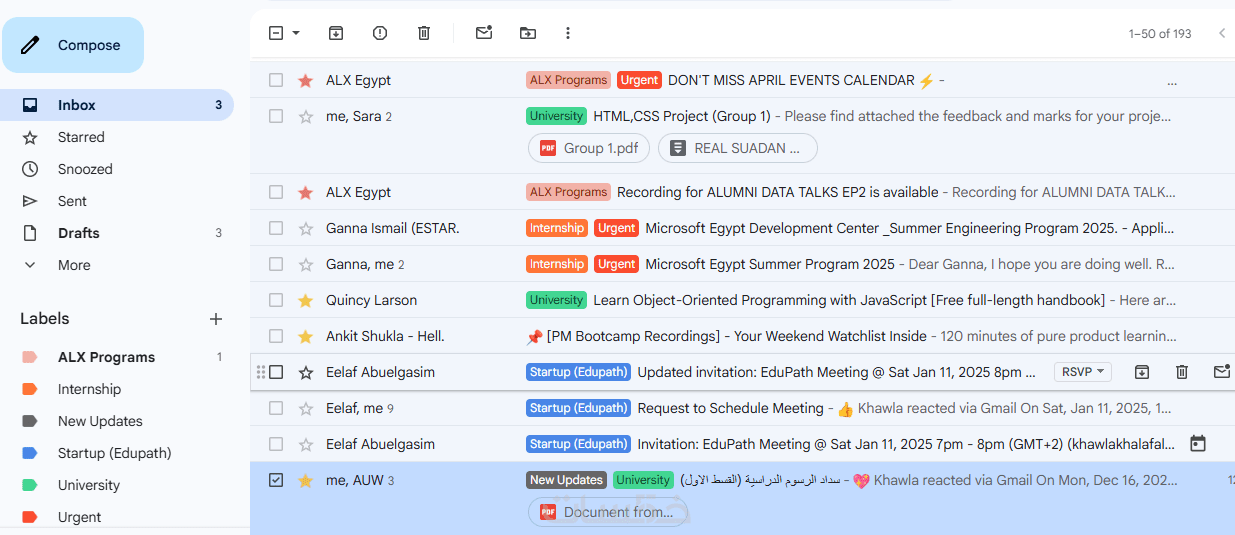Open the toolbar three-dot more menu
Screen dimensions: 1235x535
[x=568, y=33]
